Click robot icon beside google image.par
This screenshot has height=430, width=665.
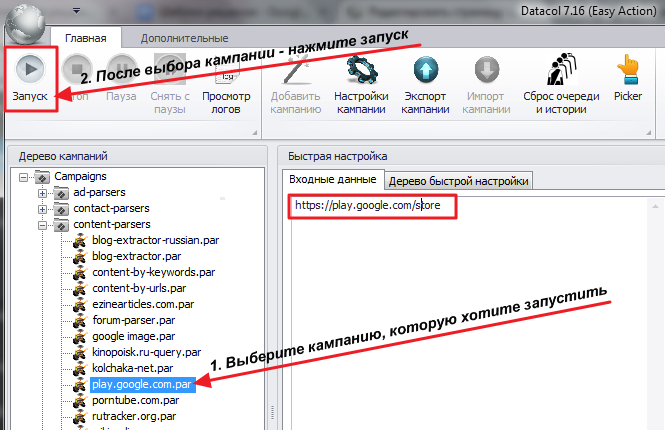tap(80, 337)
